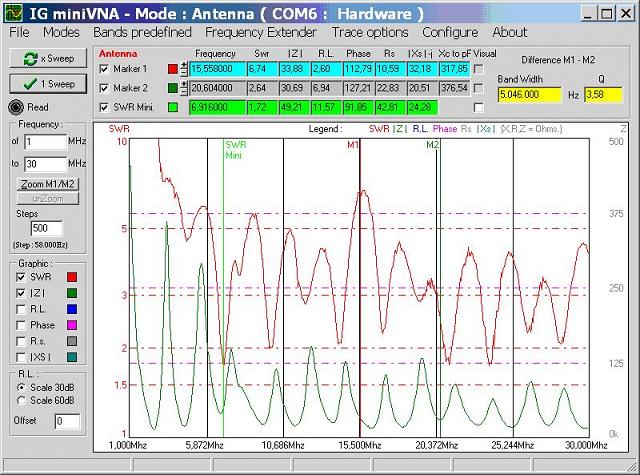Open the Configure menu
640x475 pixels.
coord(450,32)
